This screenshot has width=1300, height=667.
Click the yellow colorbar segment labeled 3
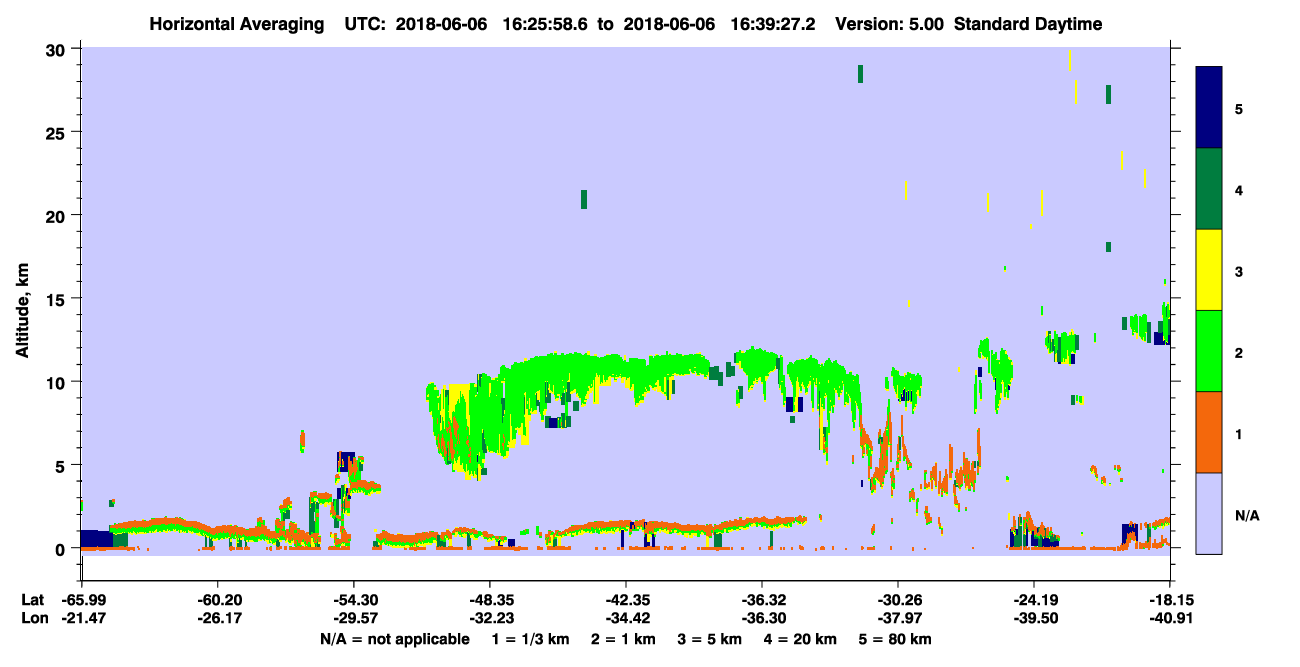(x=1209, y=270)
